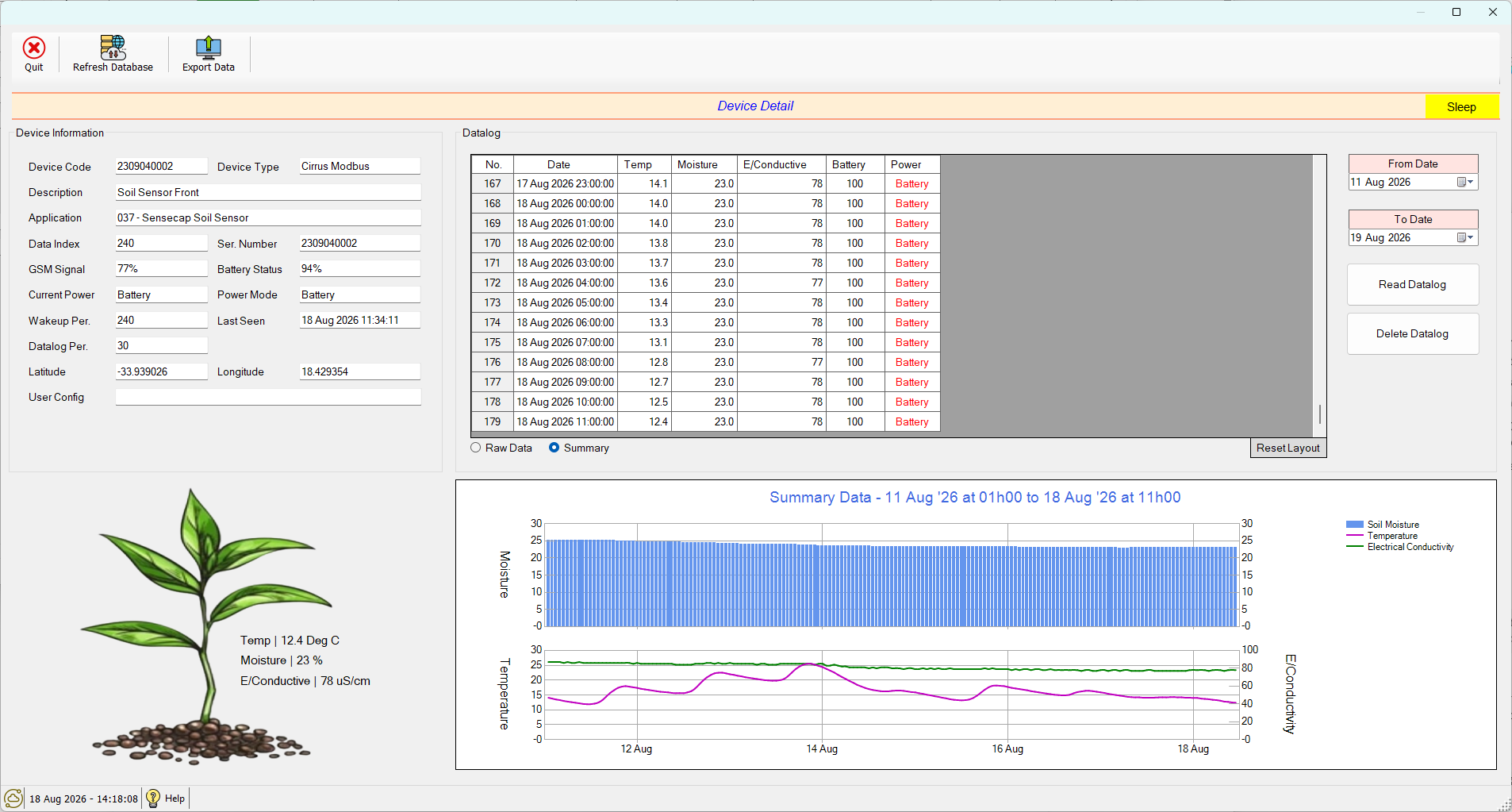Viewport: 1512px width, 812px height.
Task: Click the Summary Data chart title
Action: [x=975, y=498]
